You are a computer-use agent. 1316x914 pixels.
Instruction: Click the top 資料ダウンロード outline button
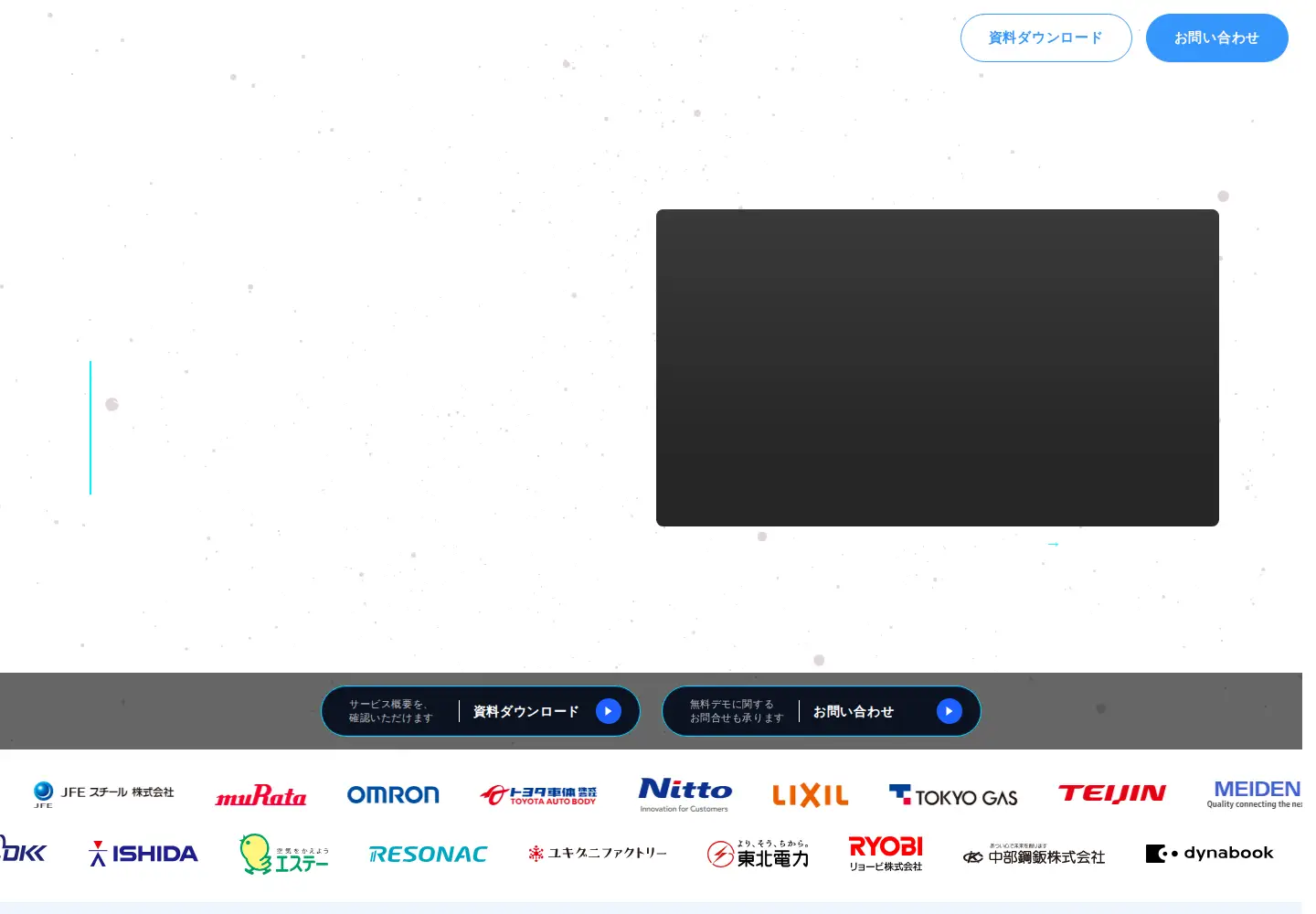pos(1045,37)
